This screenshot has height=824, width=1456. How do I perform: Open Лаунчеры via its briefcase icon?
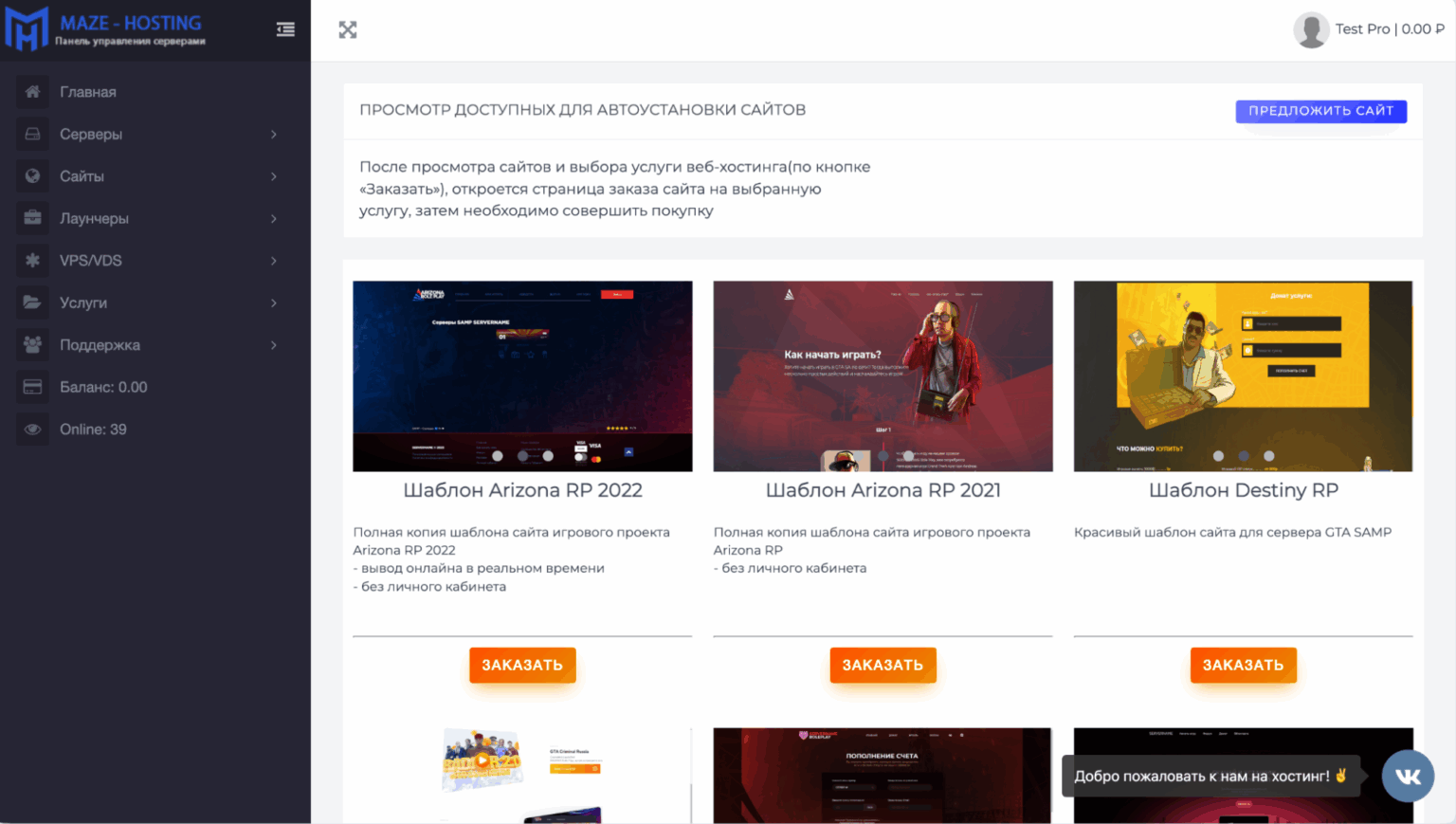click(x=32, y=218)
